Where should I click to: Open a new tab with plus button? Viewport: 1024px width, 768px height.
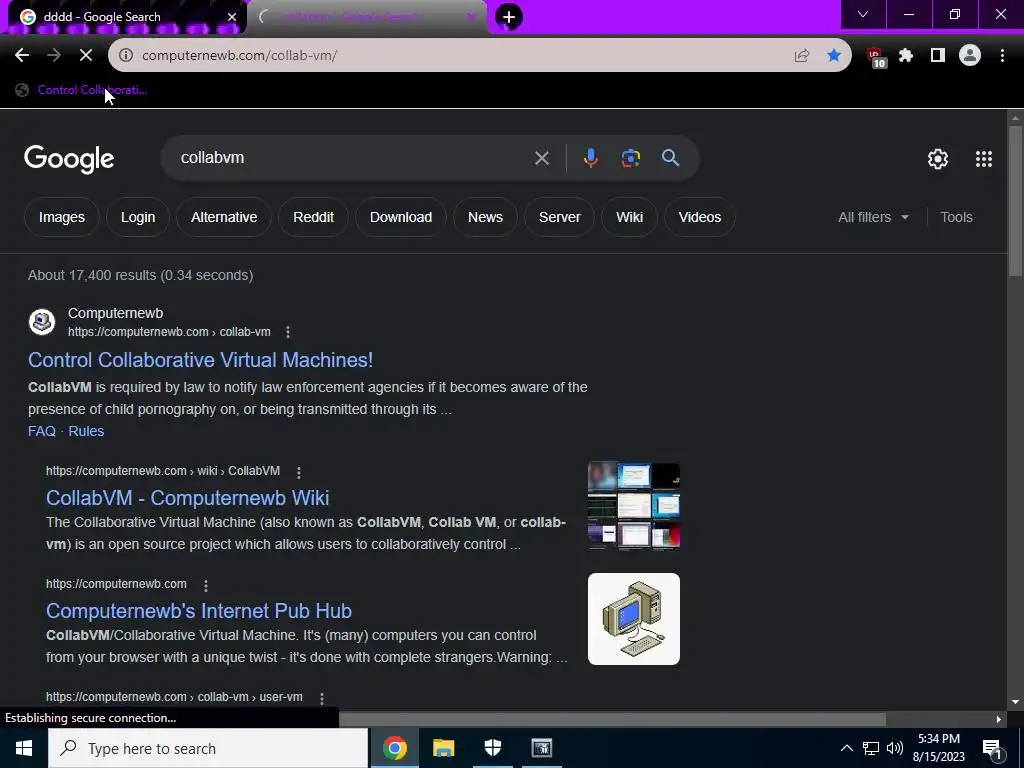(509, 17)
